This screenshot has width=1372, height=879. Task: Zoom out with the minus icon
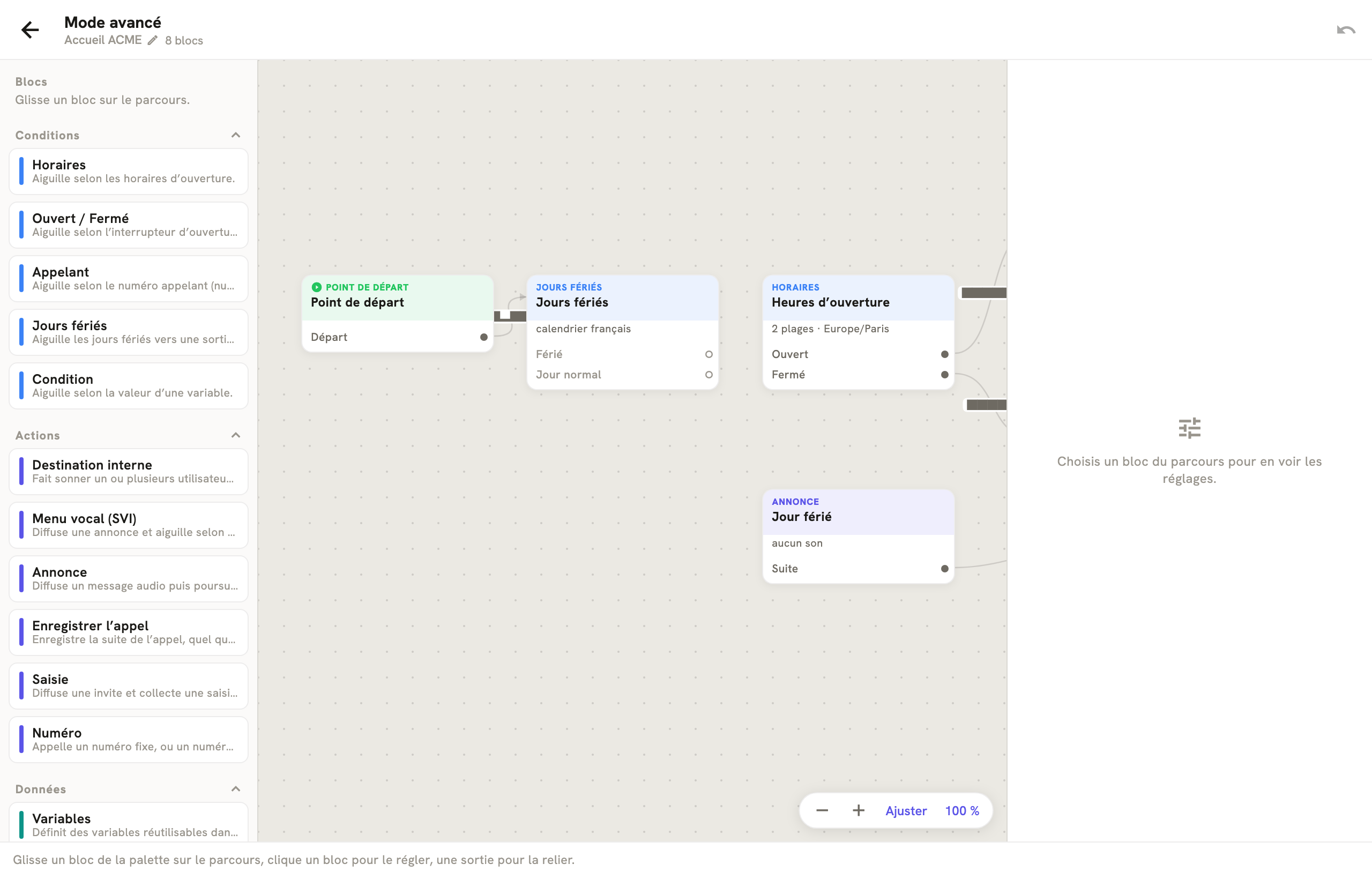822,810
